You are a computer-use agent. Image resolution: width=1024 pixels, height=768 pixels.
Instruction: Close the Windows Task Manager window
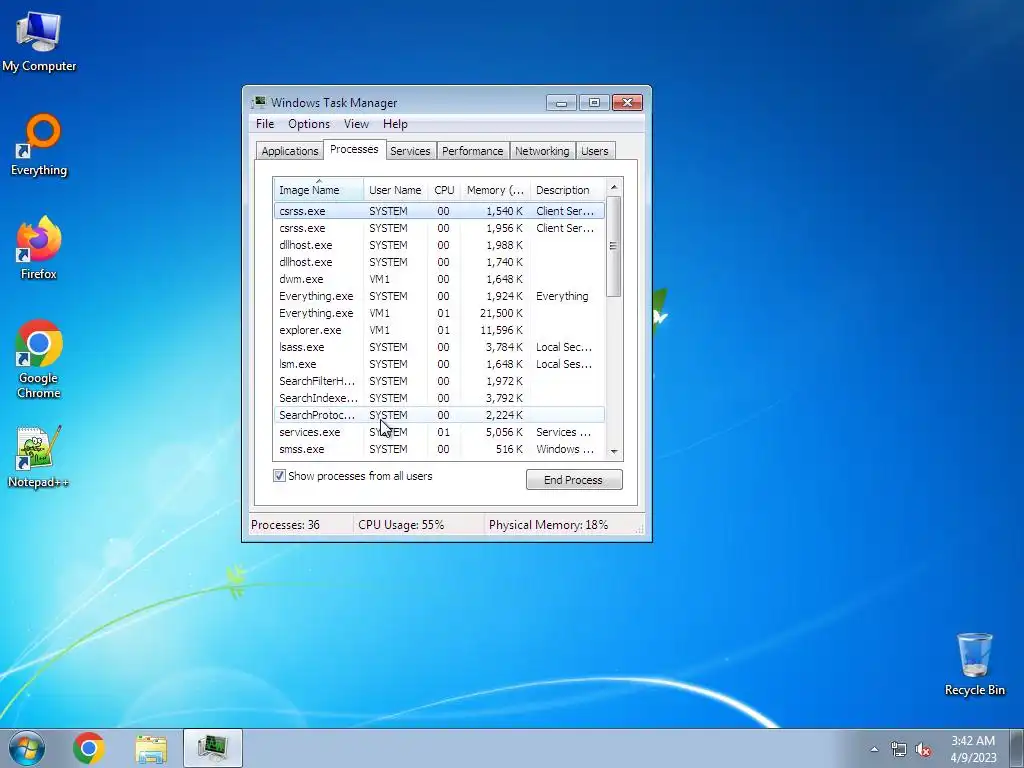tap(627, 103)
